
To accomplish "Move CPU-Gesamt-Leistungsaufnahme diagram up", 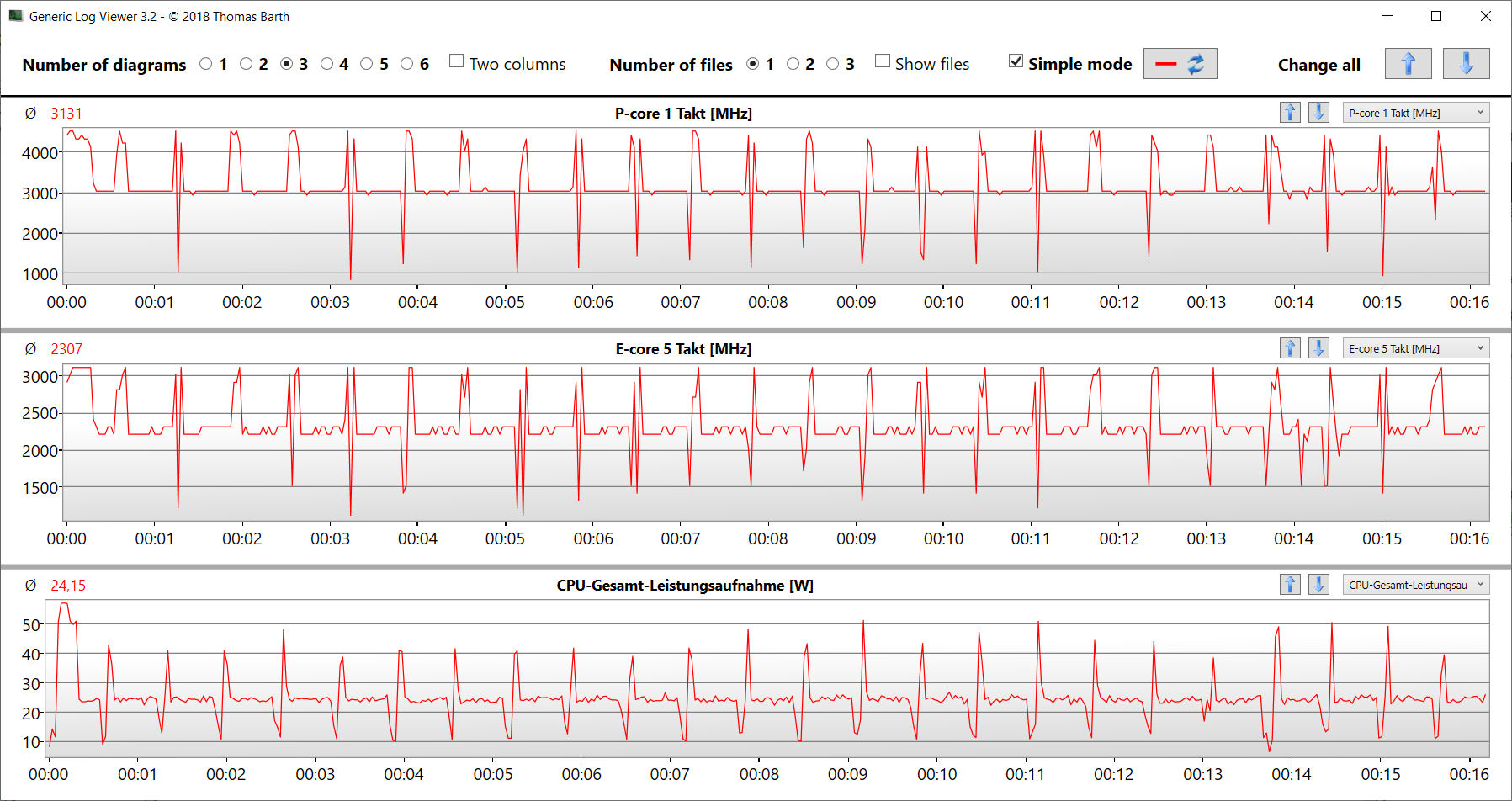I will [x=1290, y=585].
